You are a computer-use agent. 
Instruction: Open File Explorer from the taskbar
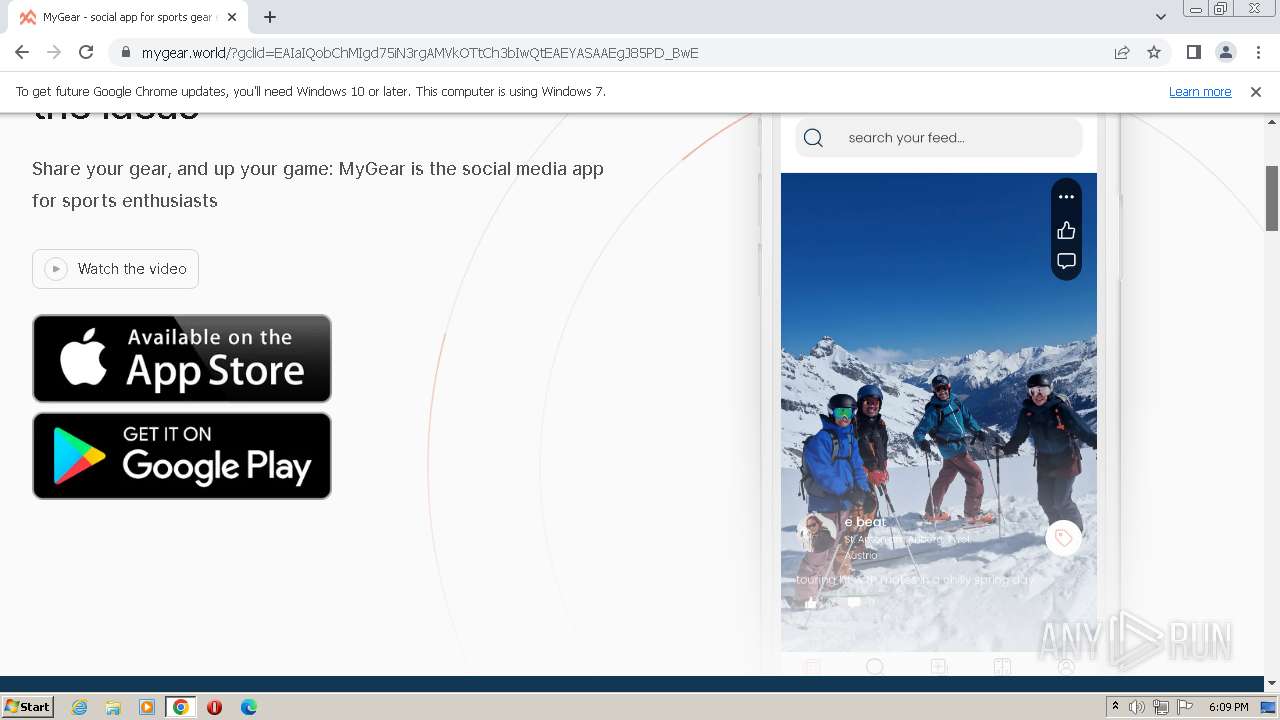point(113,707)
